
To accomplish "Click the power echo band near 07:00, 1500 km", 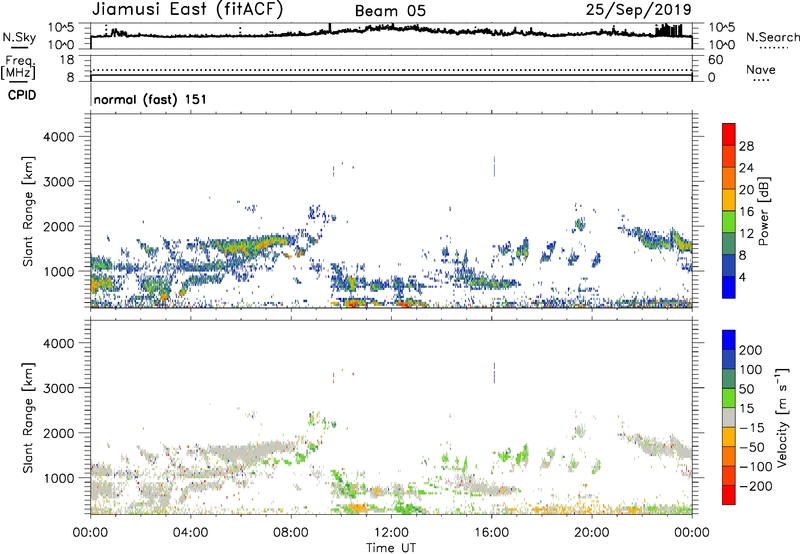I will pyautogui.click(x=255, y=245).
